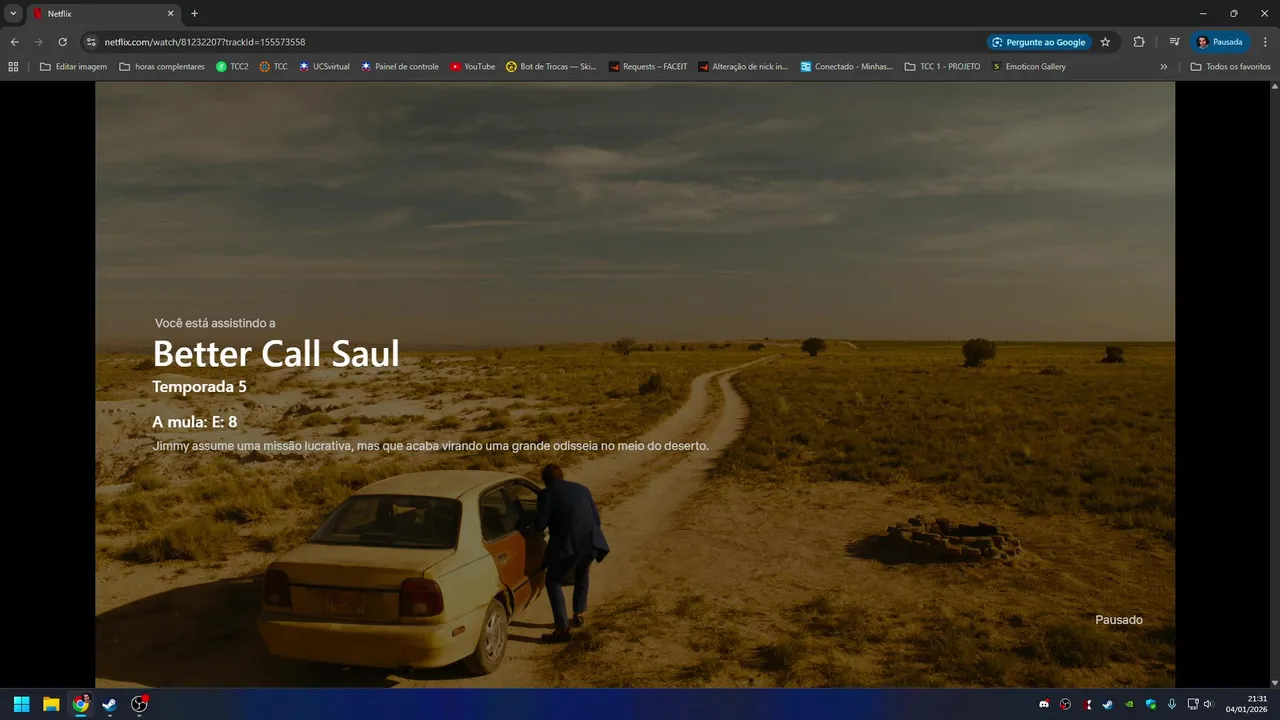Screen dimensions: 1280x720
Task: Open the TCC bookmark with orange icon
Action: click(273, 67)
